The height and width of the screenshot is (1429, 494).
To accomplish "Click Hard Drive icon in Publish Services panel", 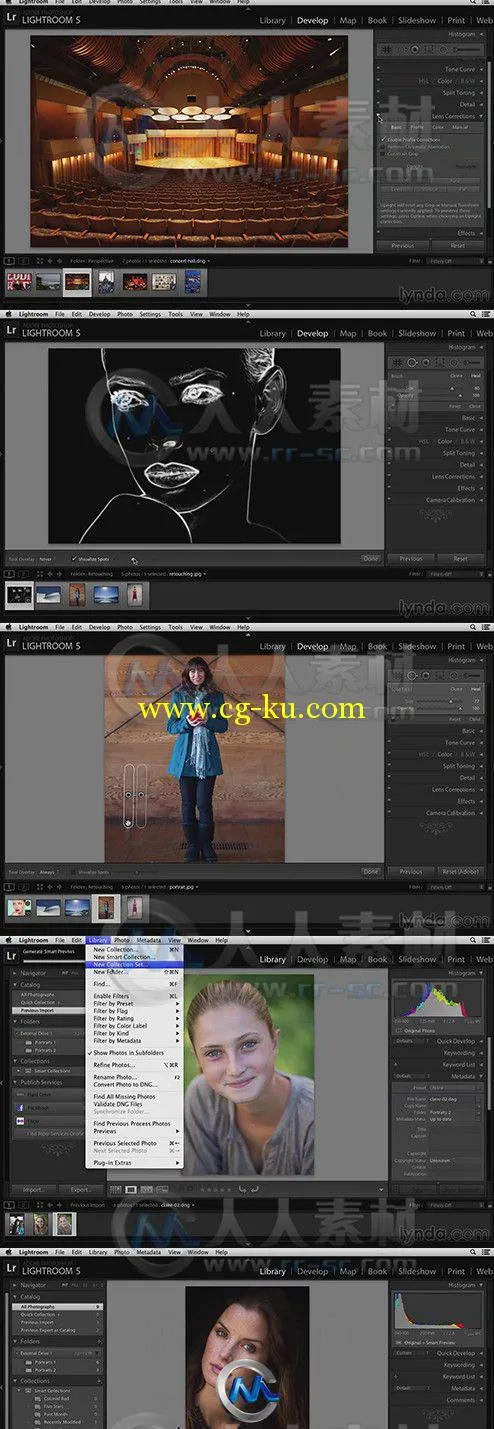I will click(20, 1094).
